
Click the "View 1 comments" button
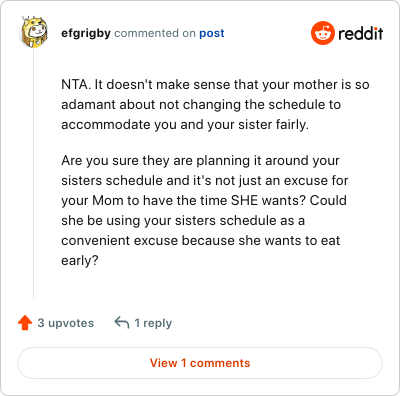(x=200, y=363)
